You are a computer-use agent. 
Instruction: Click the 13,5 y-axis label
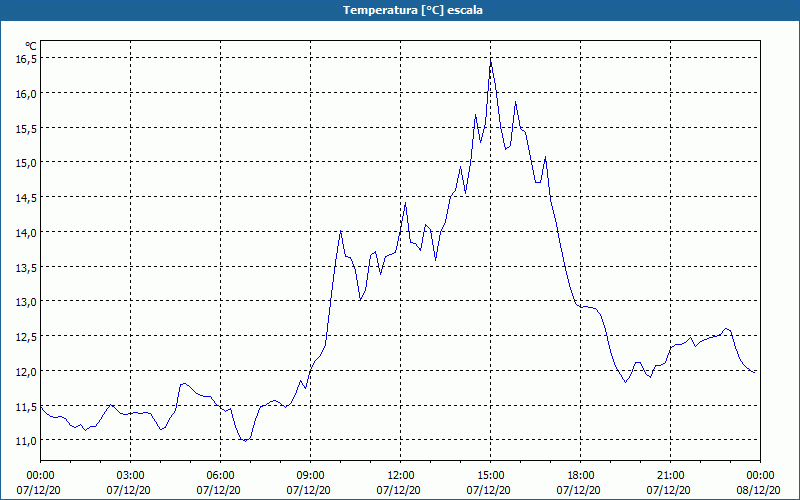pos(26,267)
